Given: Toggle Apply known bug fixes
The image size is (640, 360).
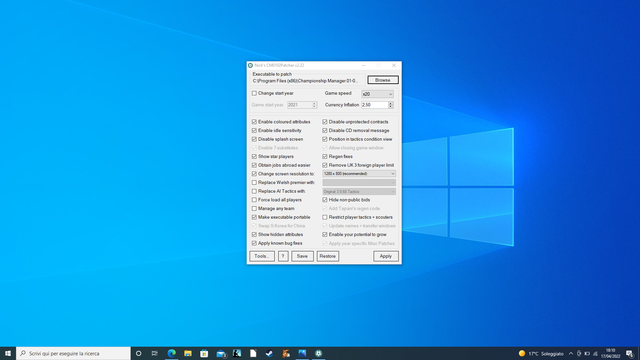Looking at the screenshot, I should (254, 243).
